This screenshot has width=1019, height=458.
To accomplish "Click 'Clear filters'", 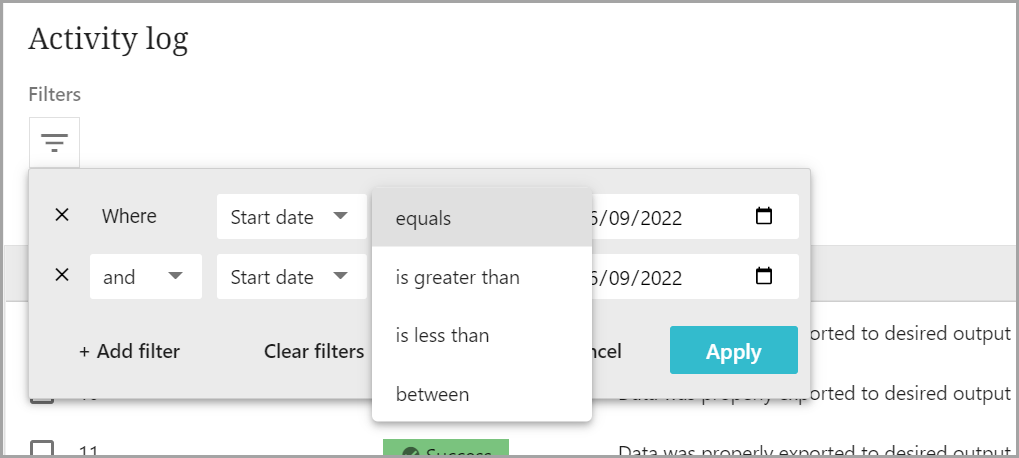I will coord(314,351).
